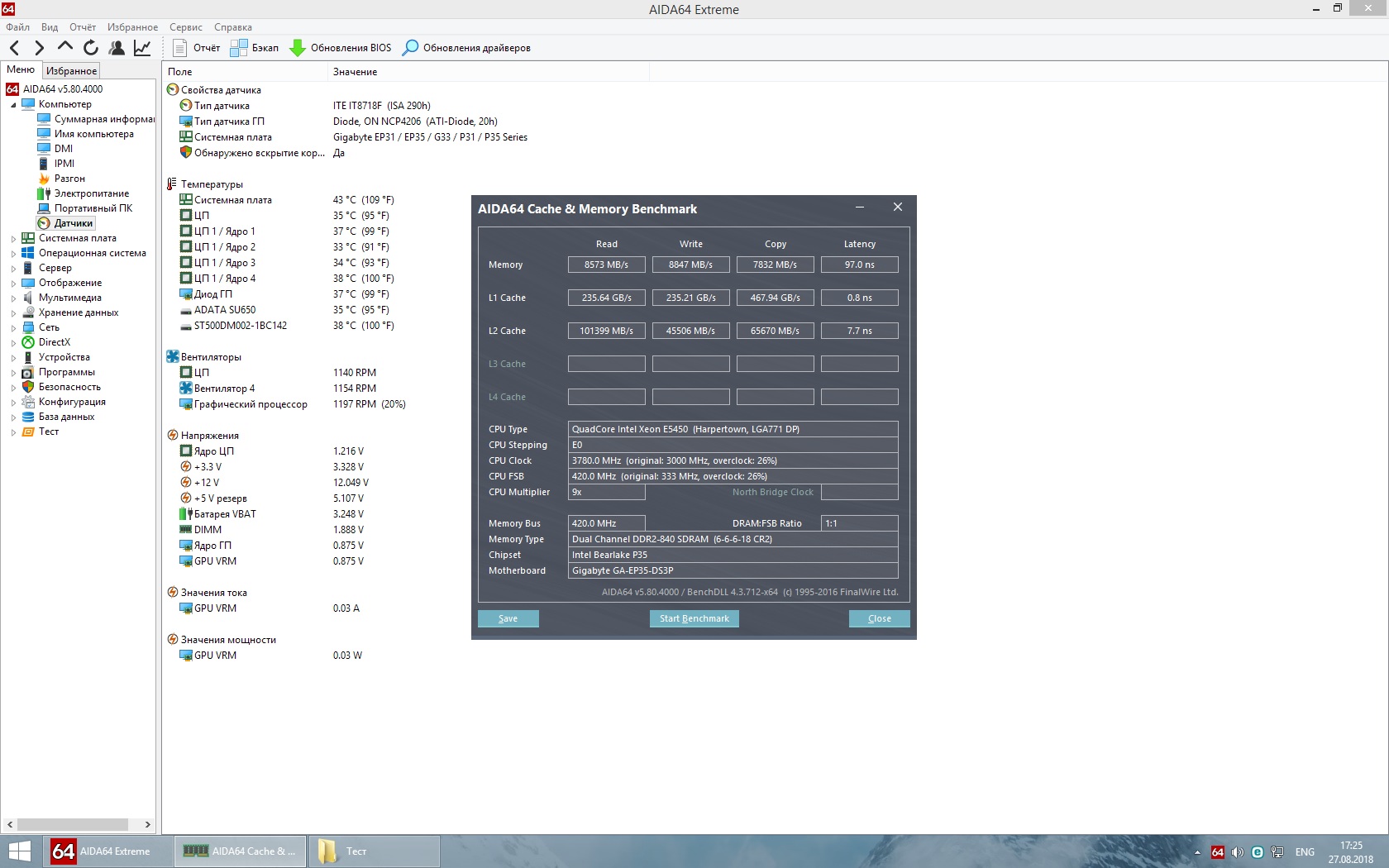Open the graph chart toolbar icon
This screenshot has width=1389, height=868.
tap(142, 48)
